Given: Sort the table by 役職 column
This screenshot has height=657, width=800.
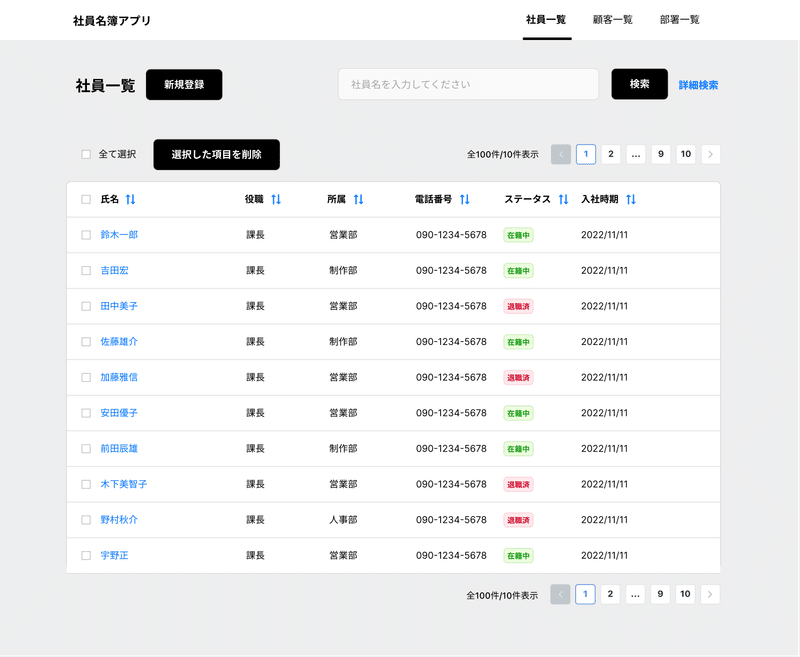Looking at the screenshot, I should click(x=276, y=199).
